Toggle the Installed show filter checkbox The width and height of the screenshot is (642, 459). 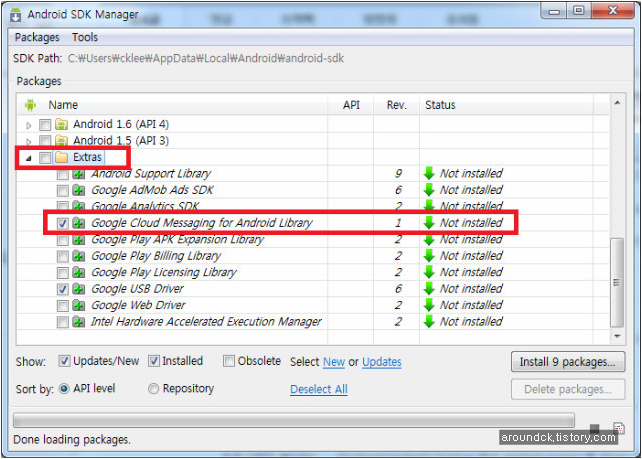tap(154, 361)
